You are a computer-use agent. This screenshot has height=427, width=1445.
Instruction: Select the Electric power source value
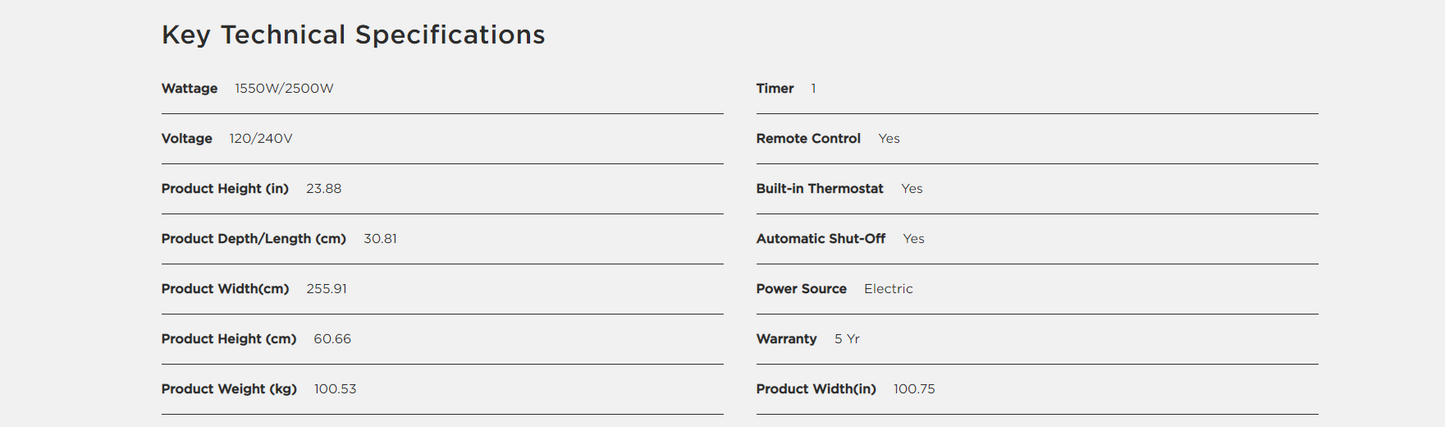(888, 289)
